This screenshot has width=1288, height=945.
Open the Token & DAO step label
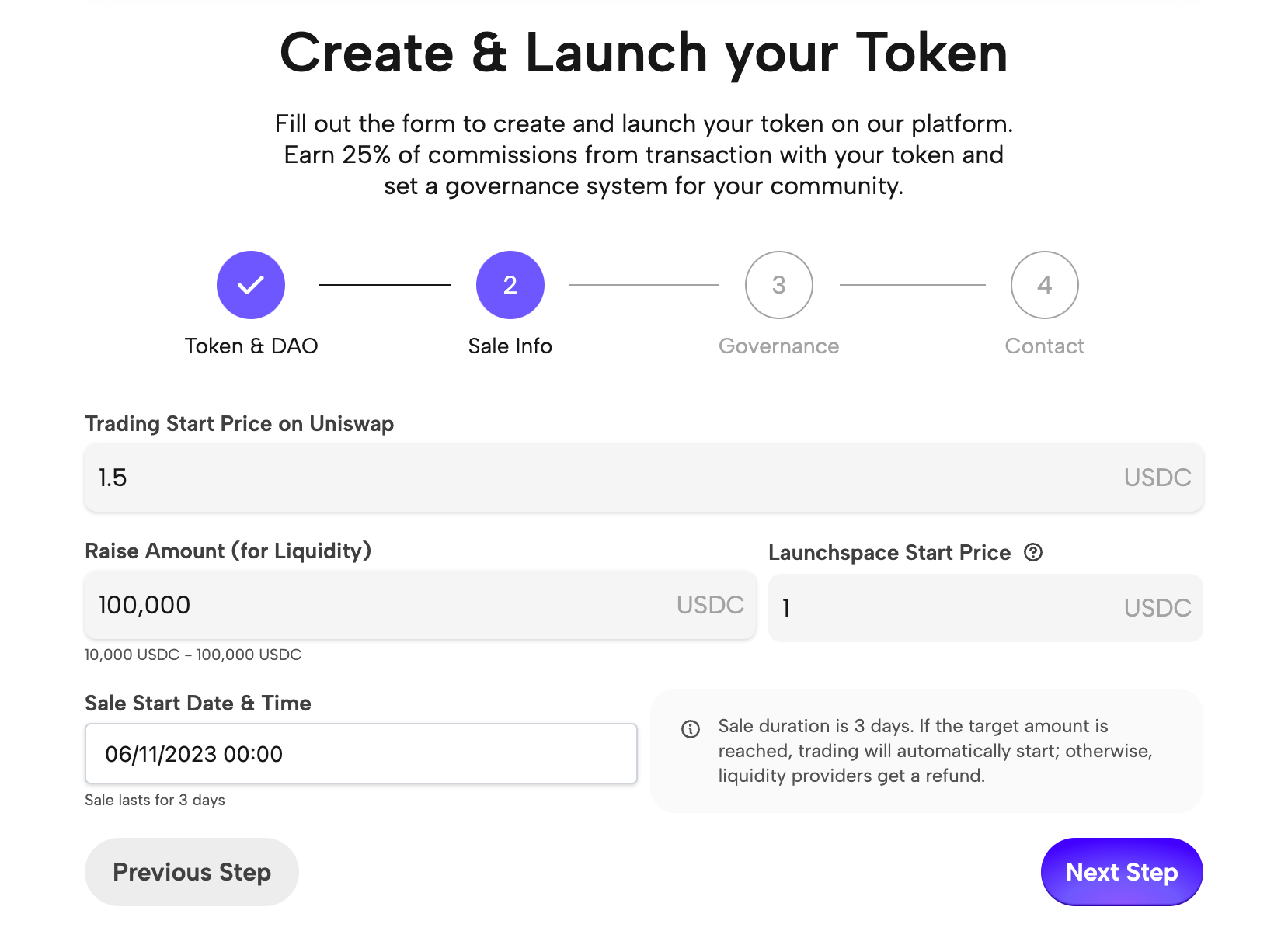pos(251,346)
